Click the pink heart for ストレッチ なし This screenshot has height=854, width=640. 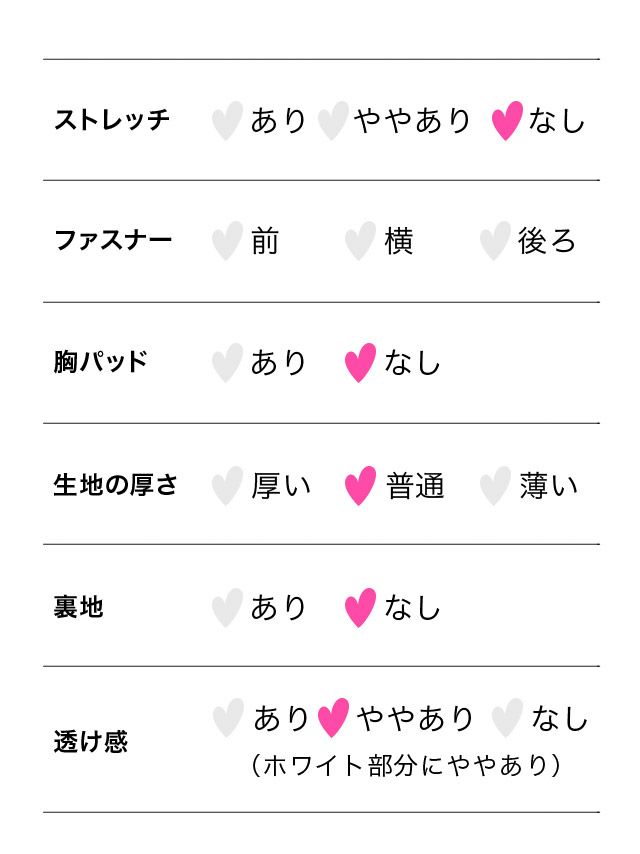click(507, 121)
